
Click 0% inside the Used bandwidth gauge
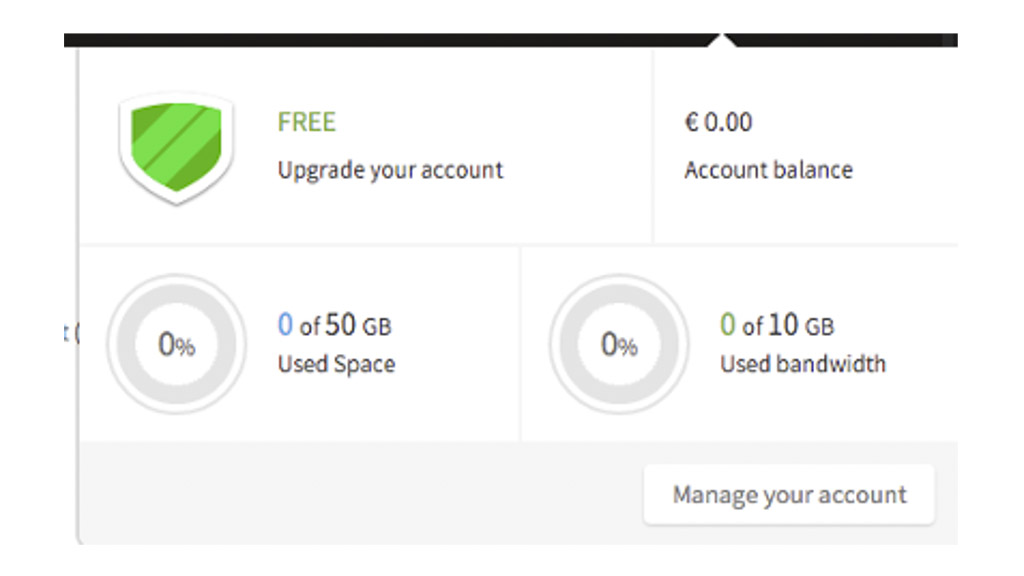coord(618,345)
